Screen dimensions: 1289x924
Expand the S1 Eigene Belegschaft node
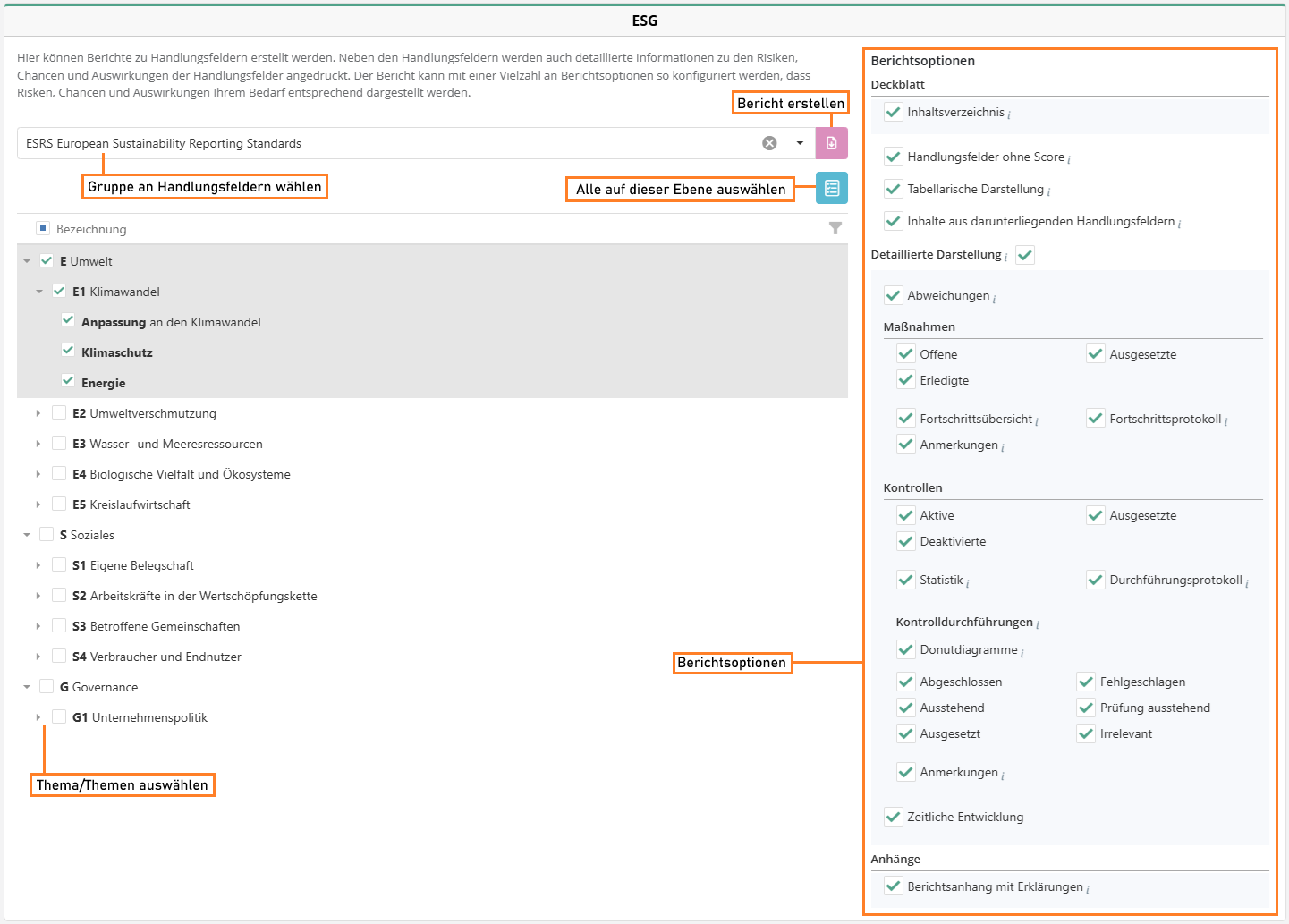38,565
